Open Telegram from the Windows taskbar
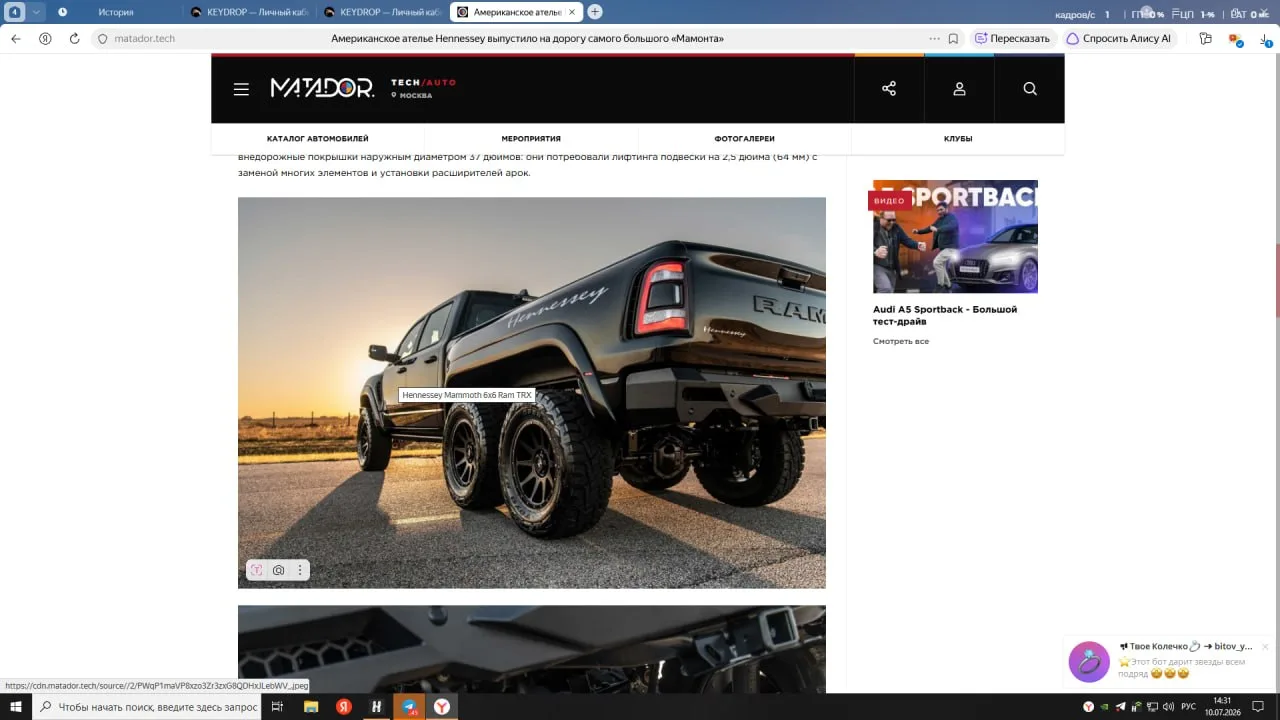This screenshot has width=1280, height=720. 409,706
